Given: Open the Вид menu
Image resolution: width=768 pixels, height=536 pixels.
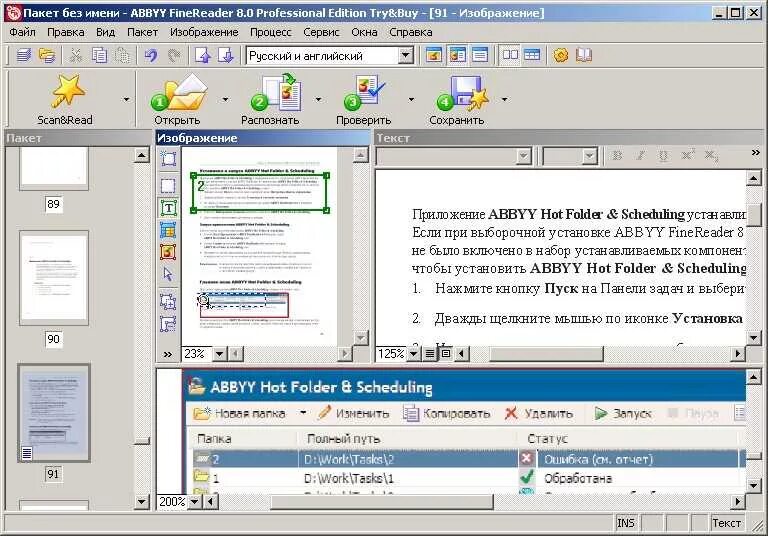Looking at the screenshot, I should tap(105, 32).
